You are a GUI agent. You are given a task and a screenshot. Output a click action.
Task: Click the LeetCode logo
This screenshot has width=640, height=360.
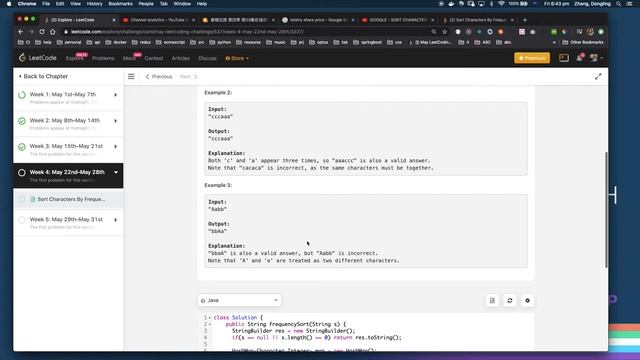[x=38, y=58]
